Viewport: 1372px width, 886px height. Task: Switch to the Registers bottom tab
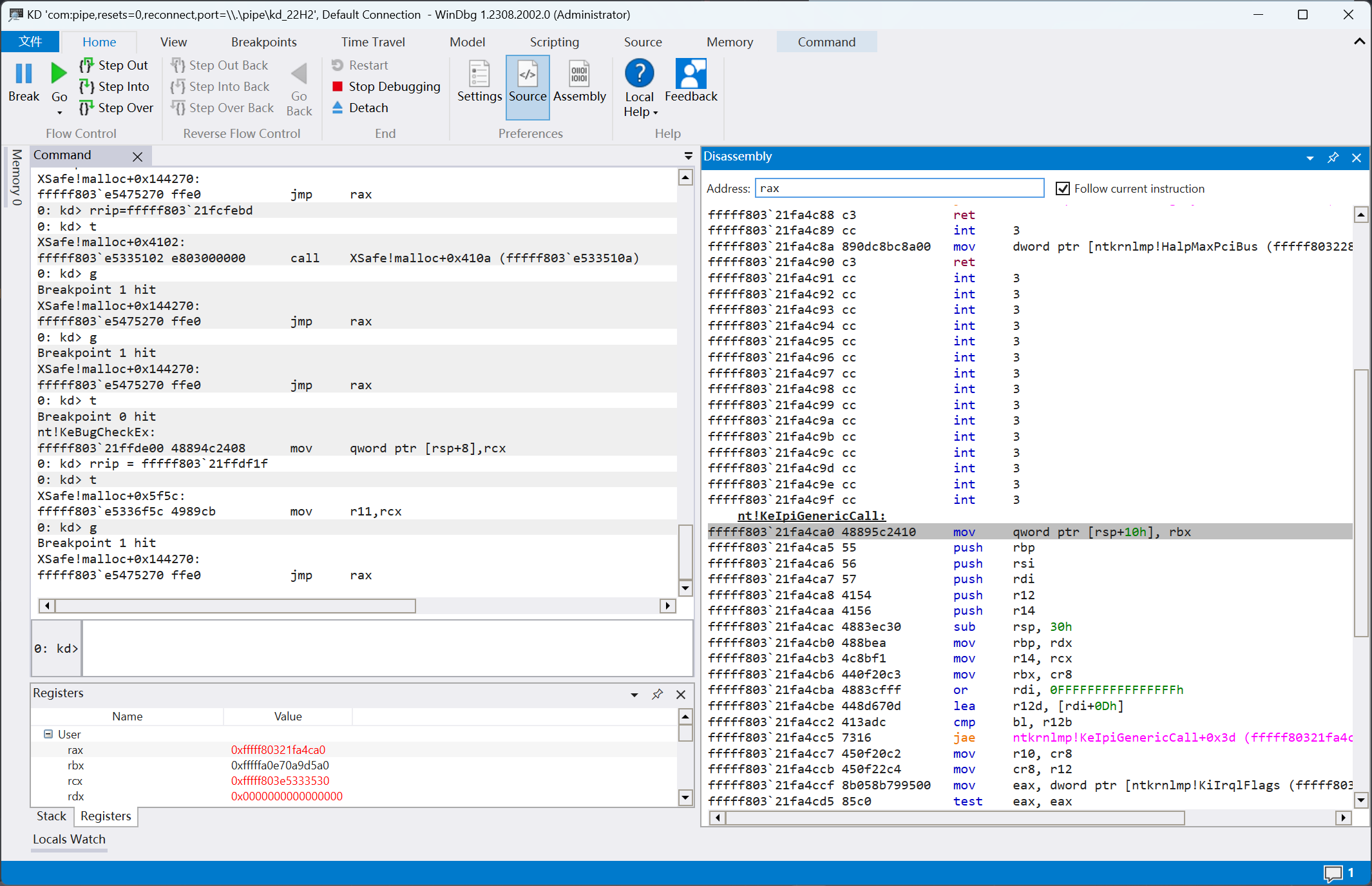(x=106, y=816)
